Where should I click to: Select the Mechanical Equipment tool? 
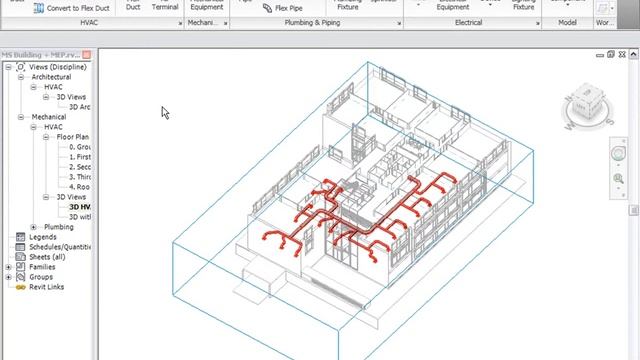coord(207,6)
